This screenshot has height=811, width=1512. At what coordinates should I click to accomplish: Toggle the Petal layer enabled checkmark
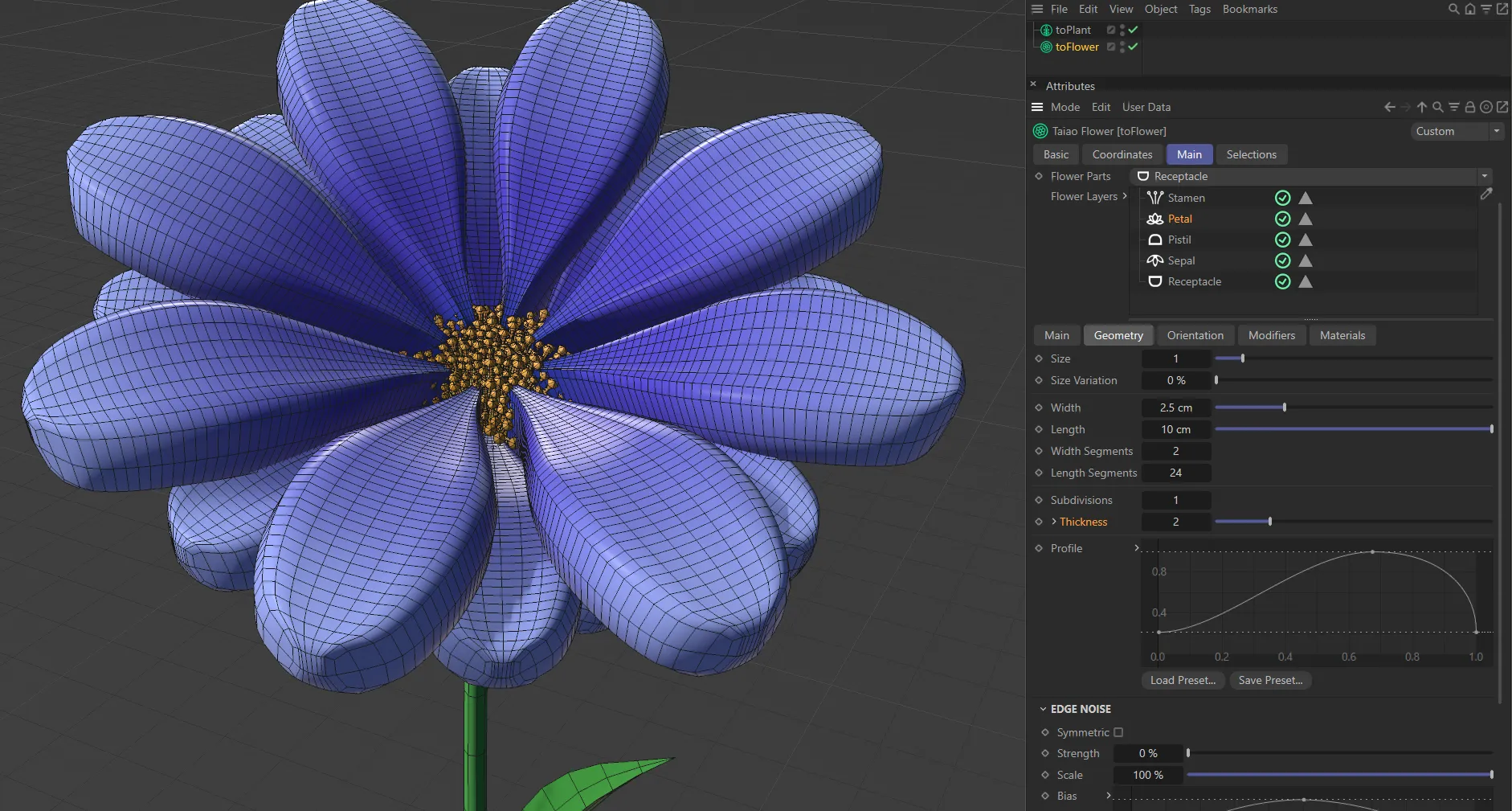pos(1282,219)
